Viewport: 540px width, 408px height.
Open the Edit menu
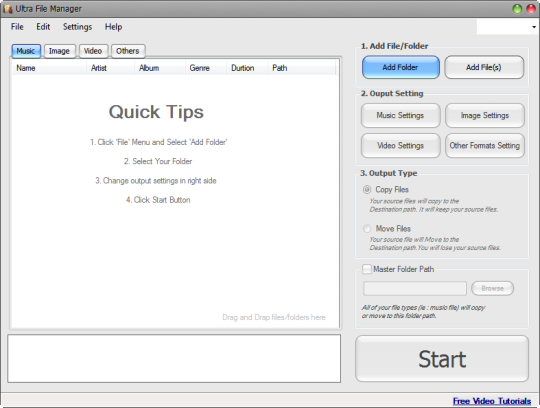43,27
